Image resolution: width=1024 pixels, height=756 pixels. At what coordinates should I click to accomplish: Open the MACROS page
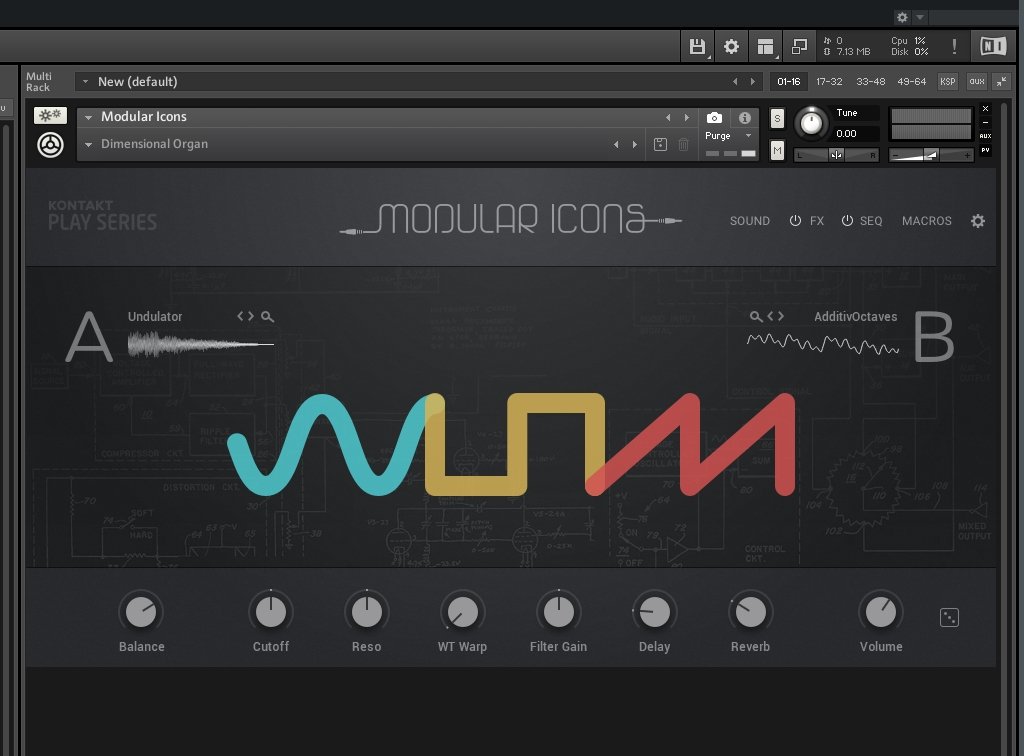[x=926, y=221]
